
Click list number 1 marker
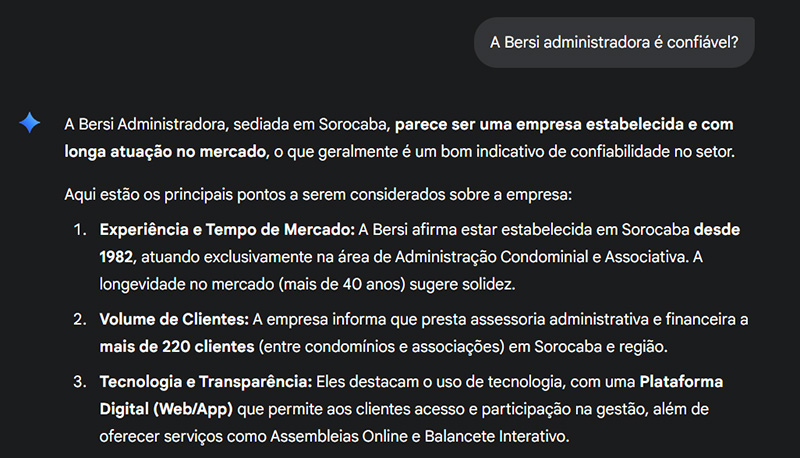pyautogui.click(x=80, y=230)
